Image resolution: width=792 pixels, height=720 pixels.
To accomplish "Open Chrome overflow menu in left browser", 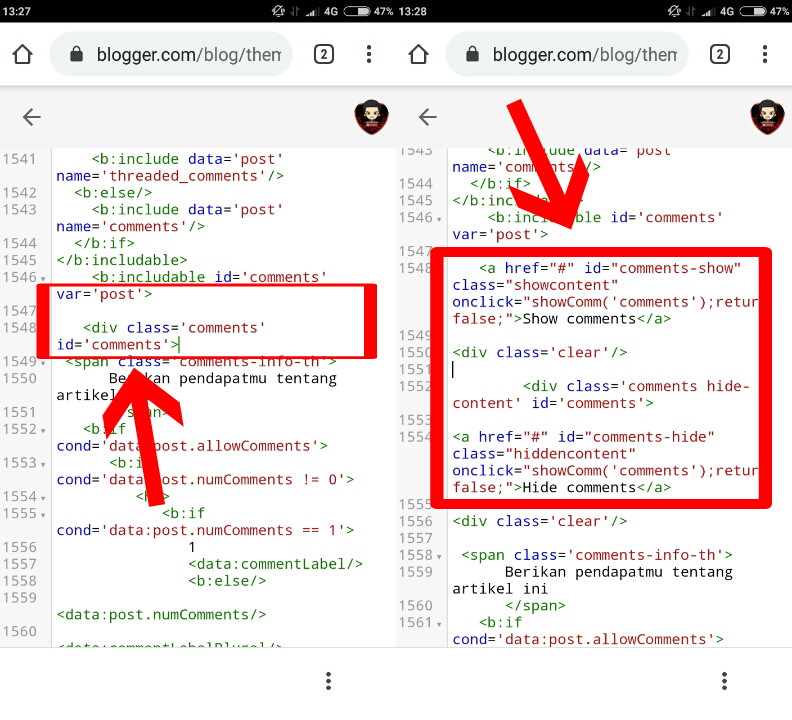I will (x=369, y=54).
